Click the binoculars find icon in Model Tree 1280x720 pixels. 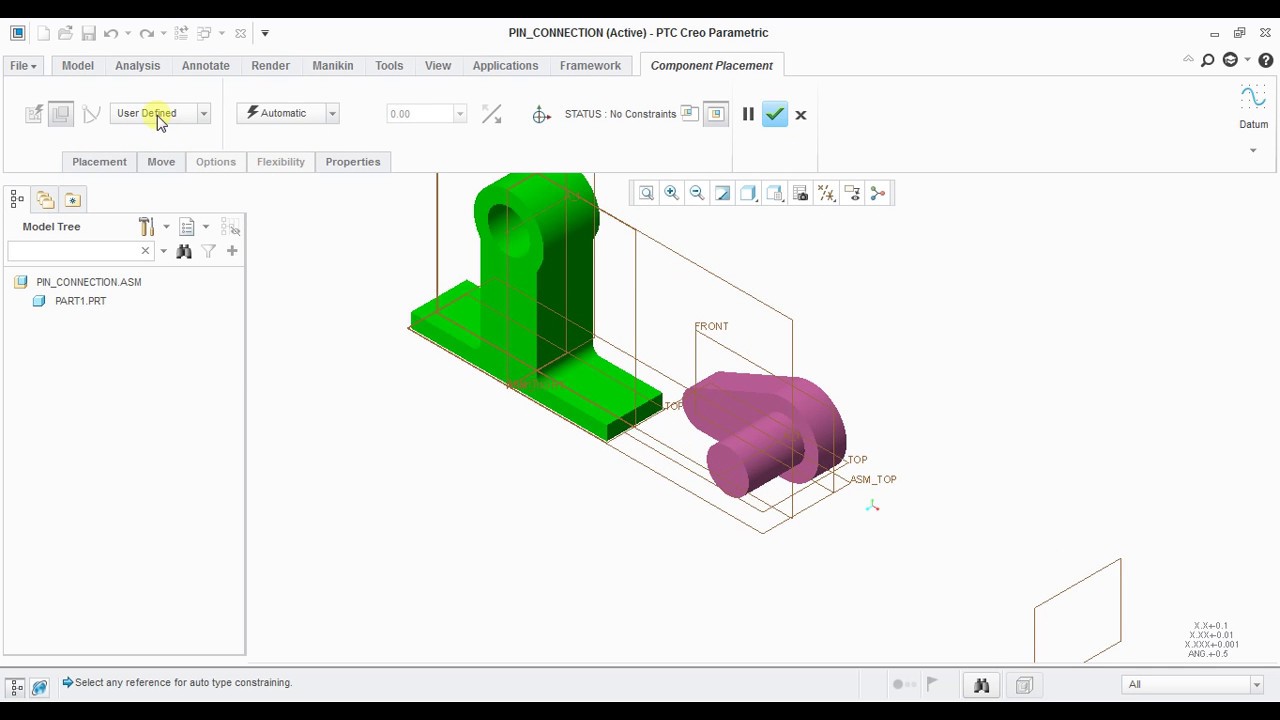[184, 251]
